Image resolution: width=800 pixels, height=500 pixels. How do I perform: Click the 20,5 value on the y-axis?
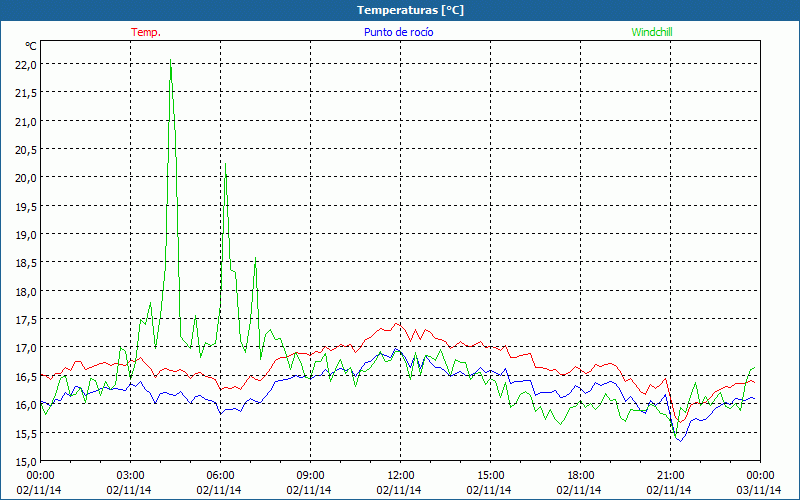pos(26,149)
